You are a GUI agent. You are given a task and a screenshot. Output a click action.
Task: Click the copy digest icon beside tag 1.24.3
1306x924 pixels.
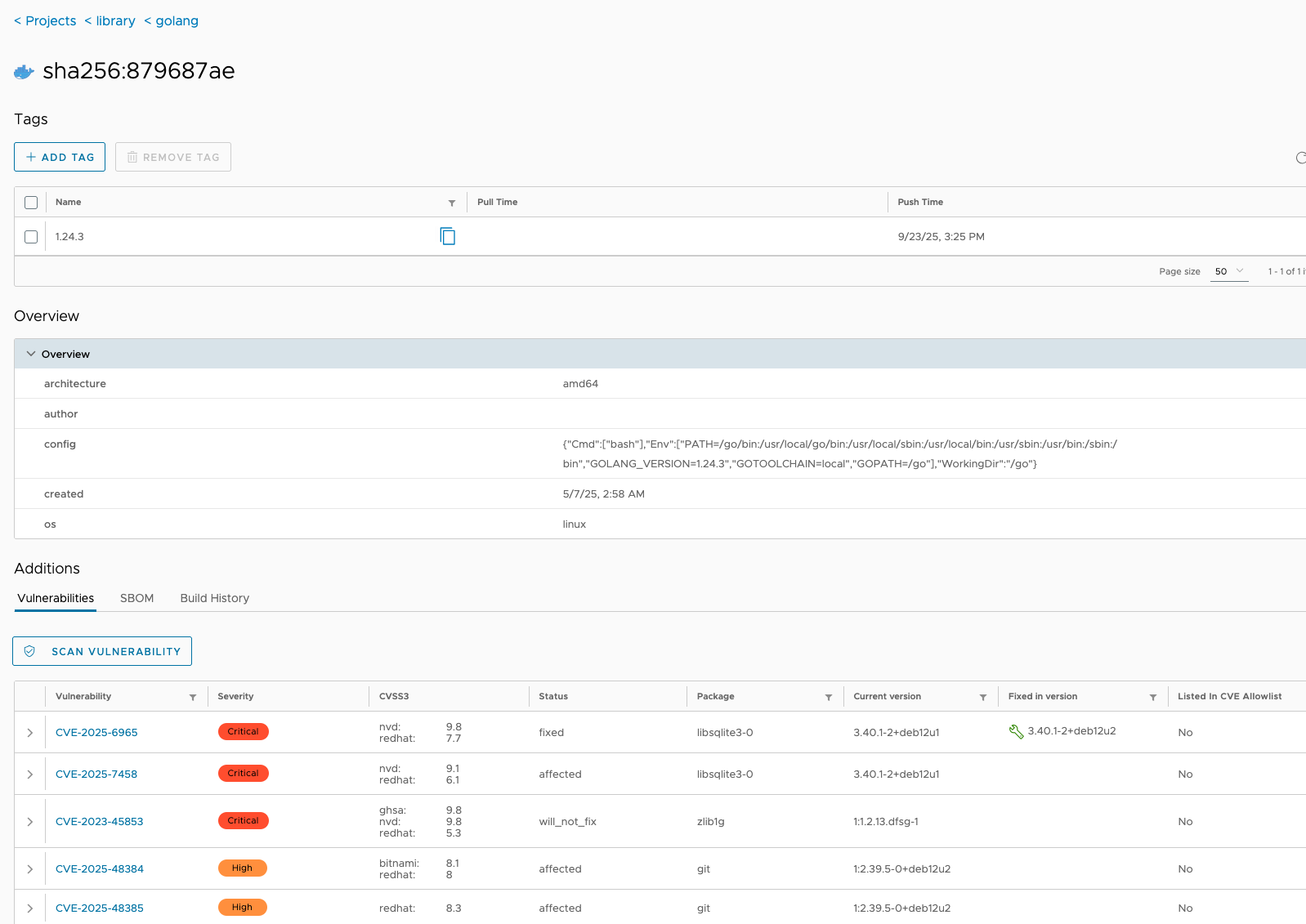[x=447, y=236]
